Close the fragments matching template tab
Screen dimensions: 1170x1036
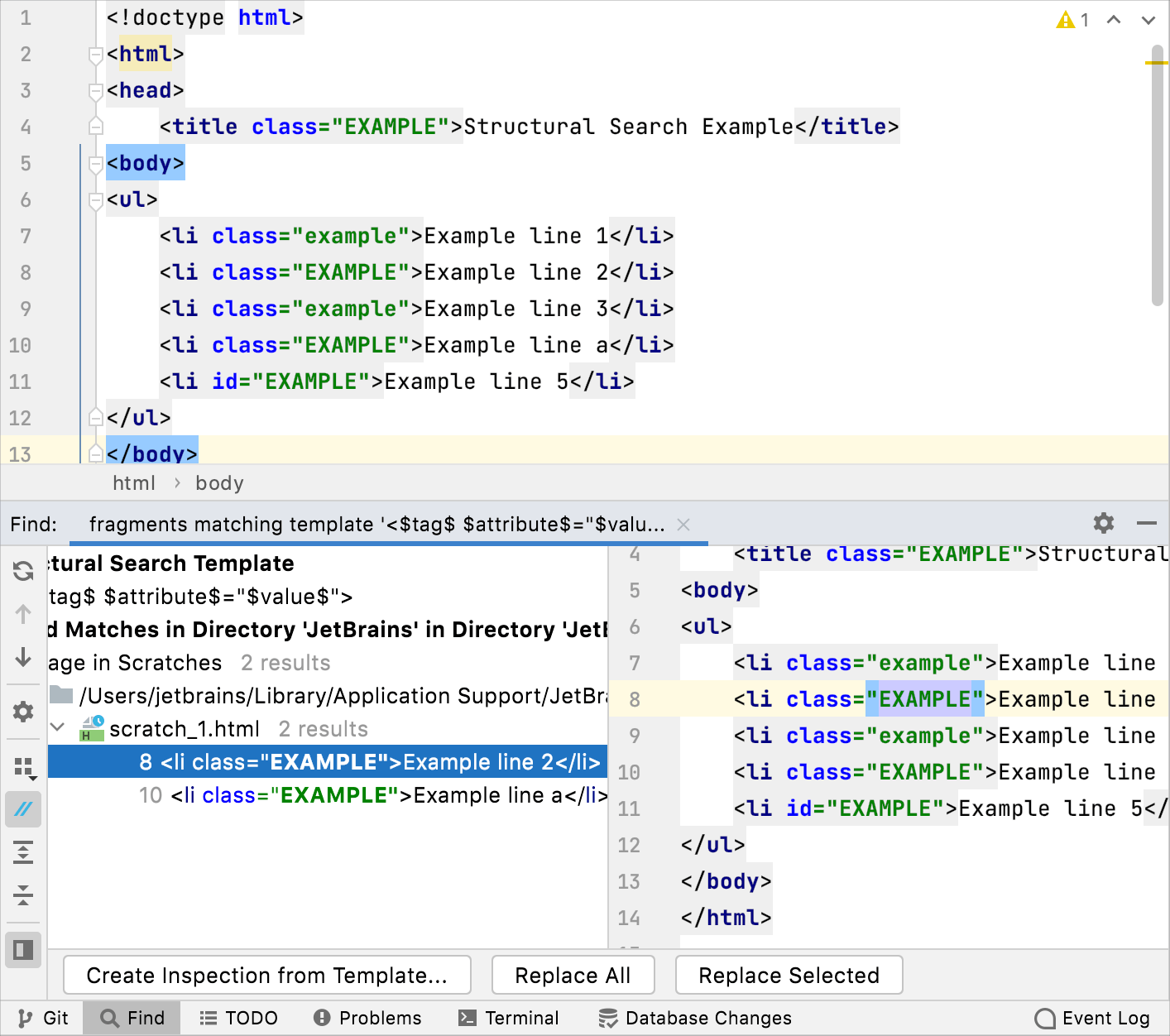[x=683, y=525]
